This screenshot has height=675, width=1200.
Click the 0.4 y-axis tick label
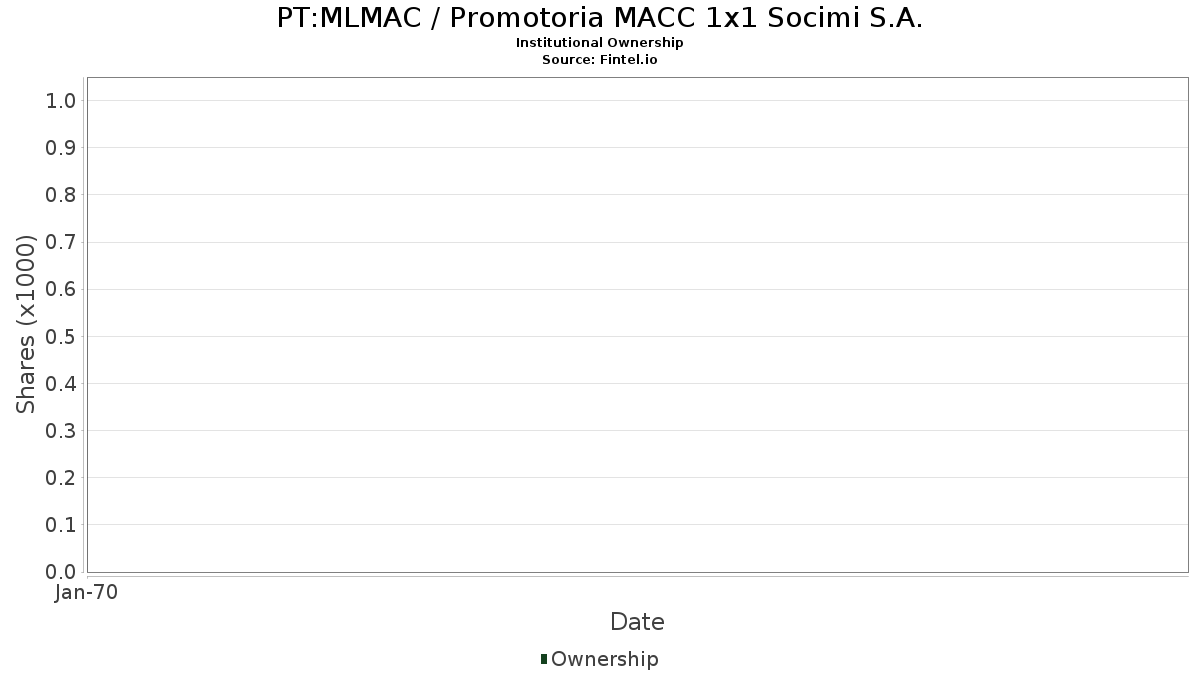click(61, 383)
